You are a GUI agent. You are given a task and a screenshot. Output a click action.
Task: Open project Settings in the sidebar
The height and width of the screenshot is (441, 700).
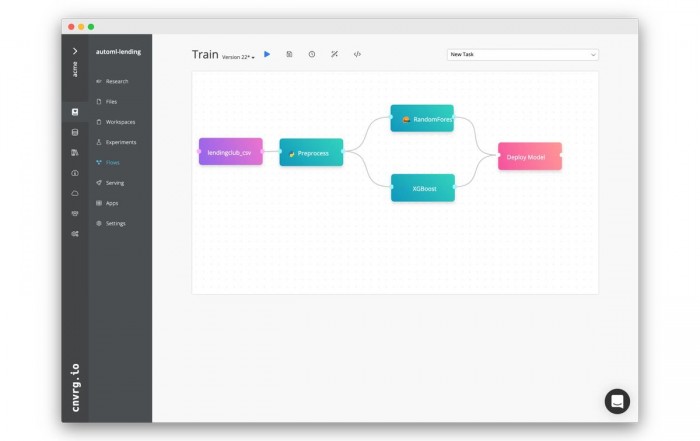115,223
